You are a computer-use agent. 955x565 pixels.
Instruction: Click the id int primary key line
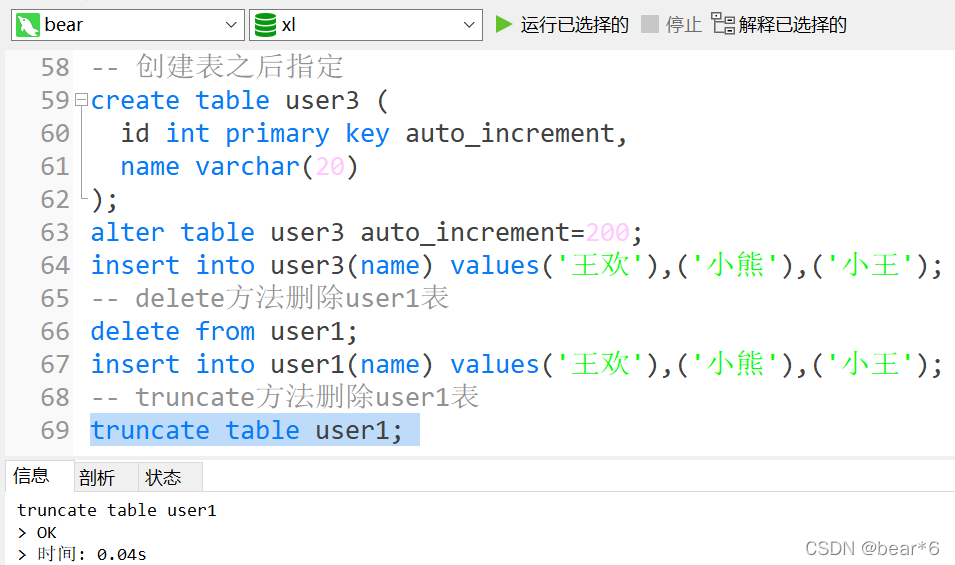(373, 133)
